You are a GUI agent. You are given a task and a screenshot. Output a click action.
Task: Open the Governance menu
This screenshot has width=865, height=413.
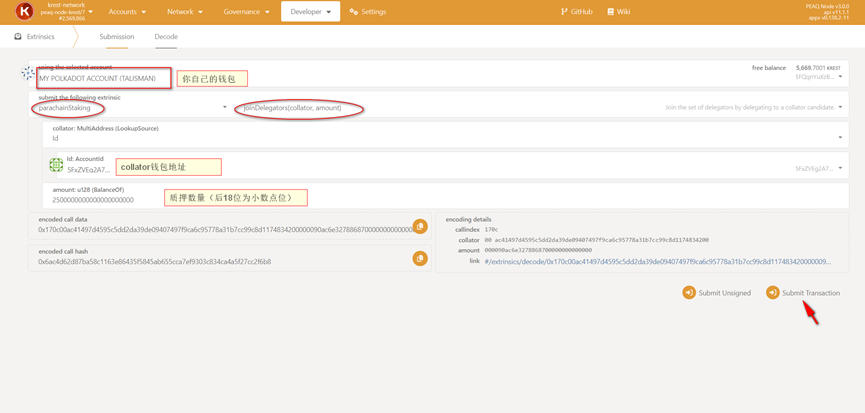pos(247,12)
